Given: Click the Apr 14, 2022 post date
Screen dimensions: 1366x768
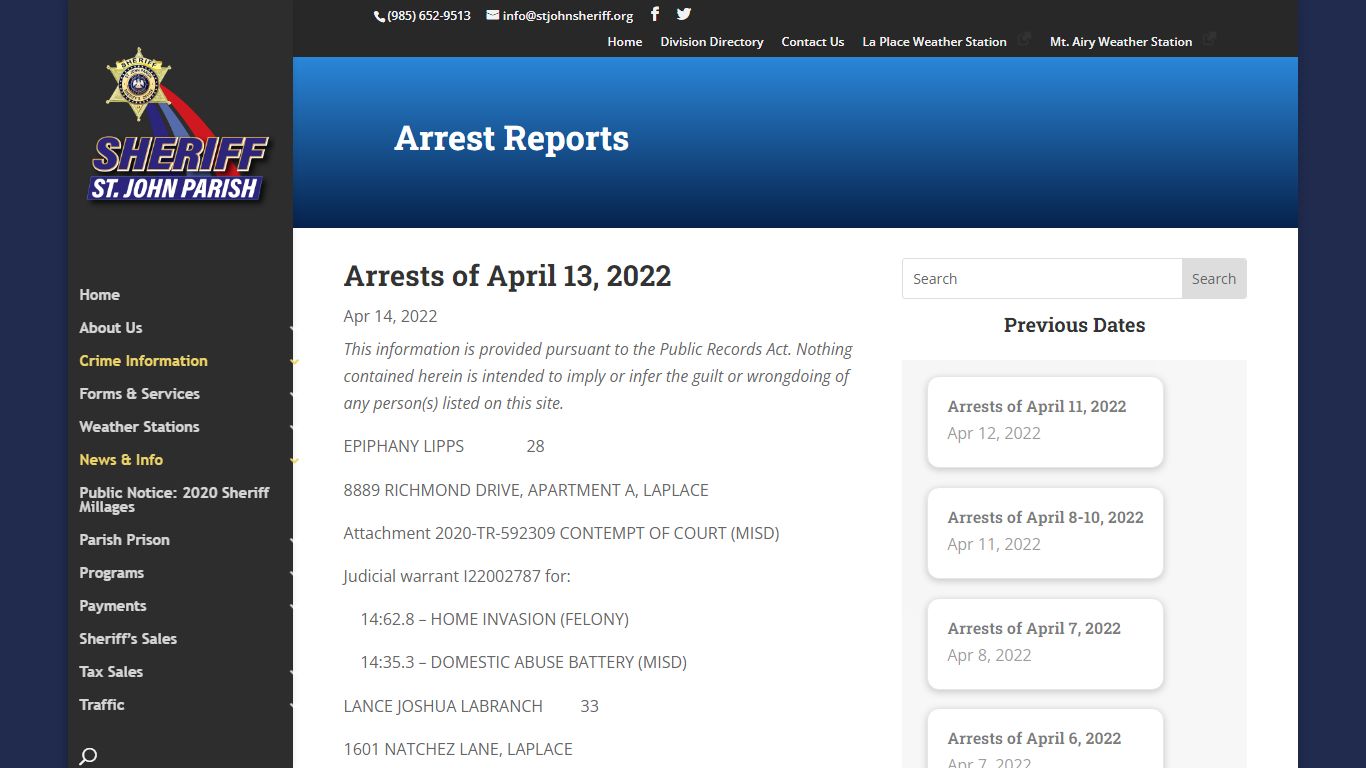Looking at the screenshot, I should point(390,317).
